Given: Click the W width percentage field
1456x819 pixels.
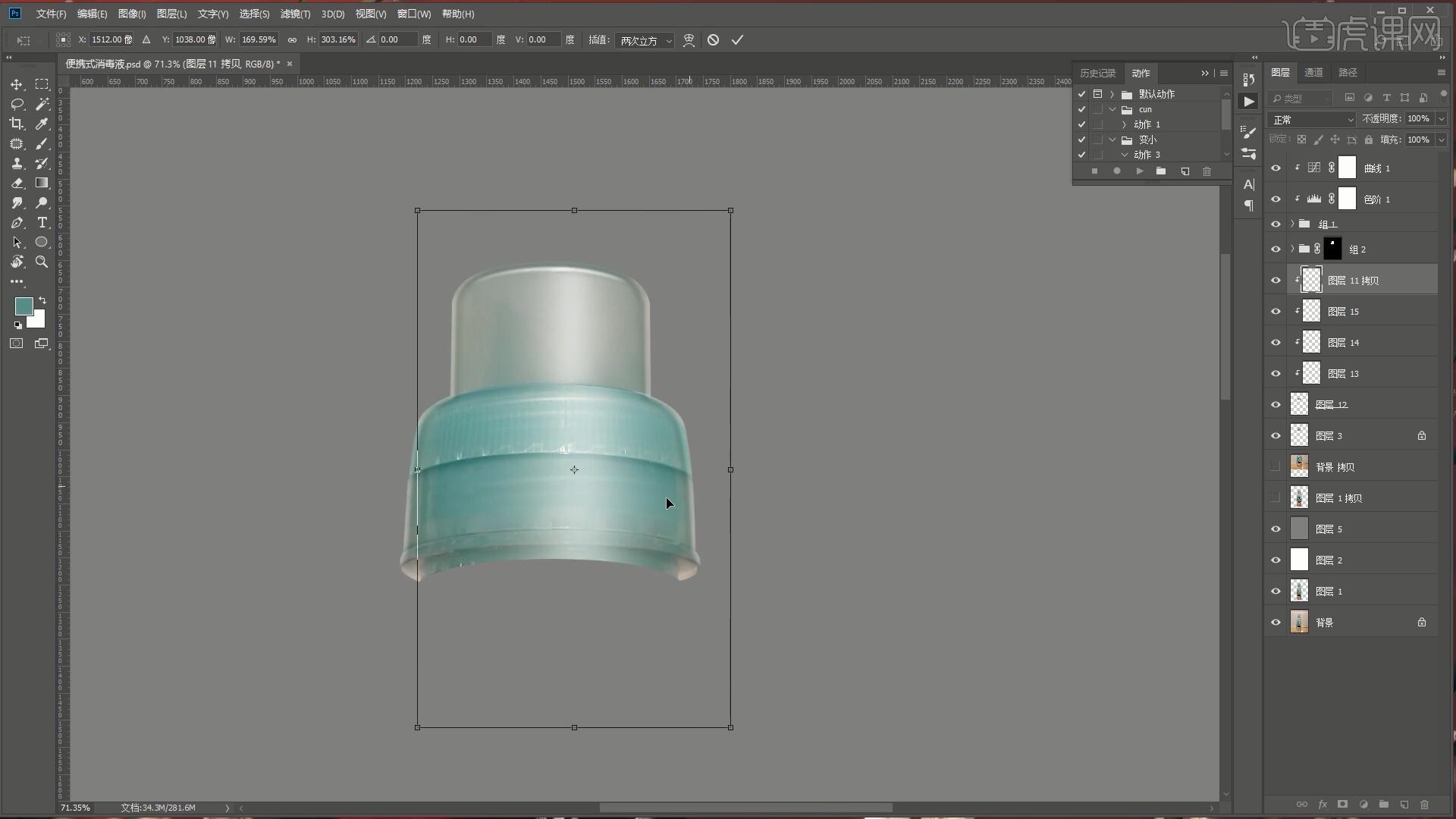Looking at the screenshot, I should 259,39.
